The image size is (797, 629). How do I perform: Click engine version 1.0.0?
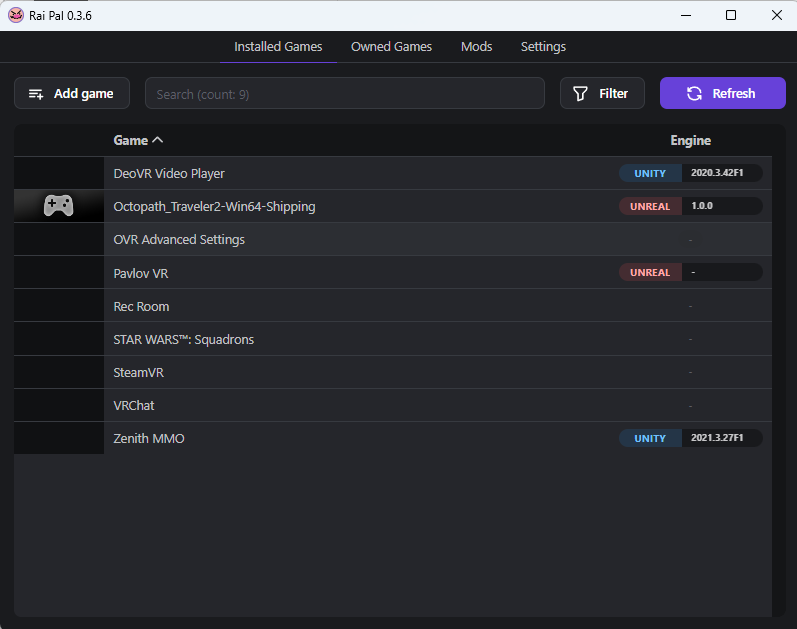pos(702,206)
